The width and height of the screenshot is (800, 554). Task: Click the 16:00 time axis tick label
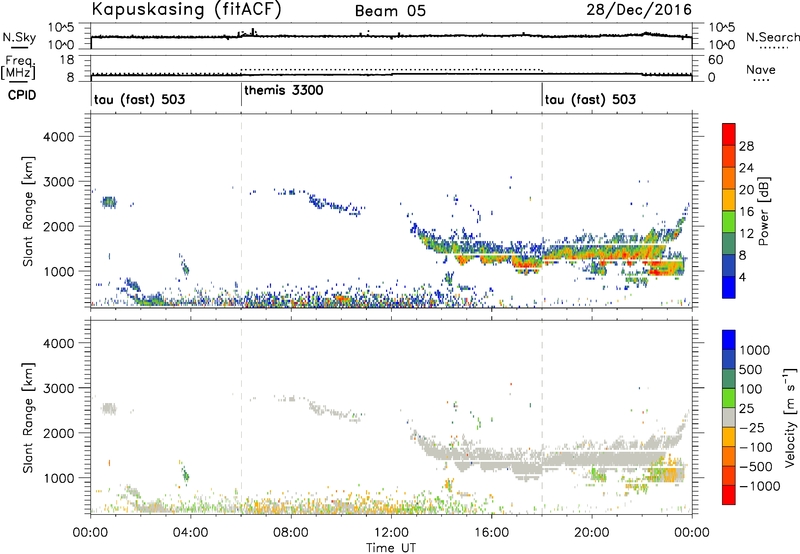[491, 533]
